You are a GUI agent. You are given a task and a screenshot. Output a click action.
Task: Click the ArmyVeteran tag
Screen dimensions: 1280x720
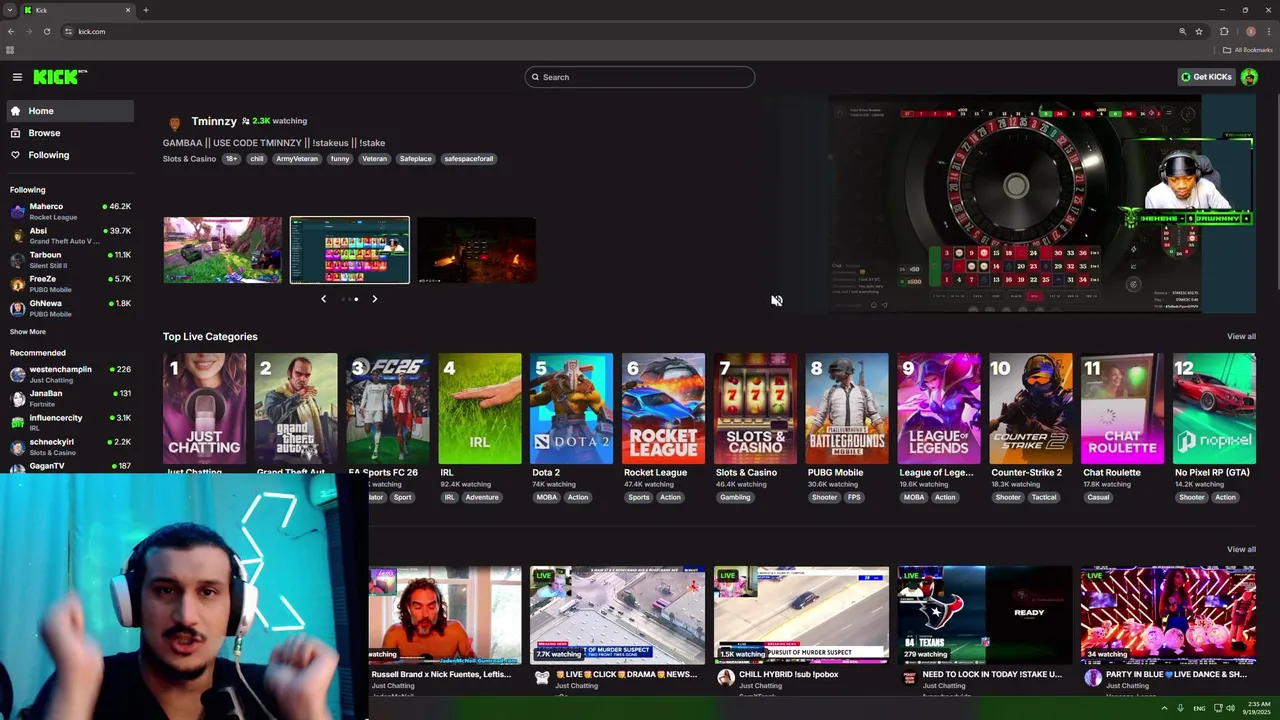click(x=297, y=159)
